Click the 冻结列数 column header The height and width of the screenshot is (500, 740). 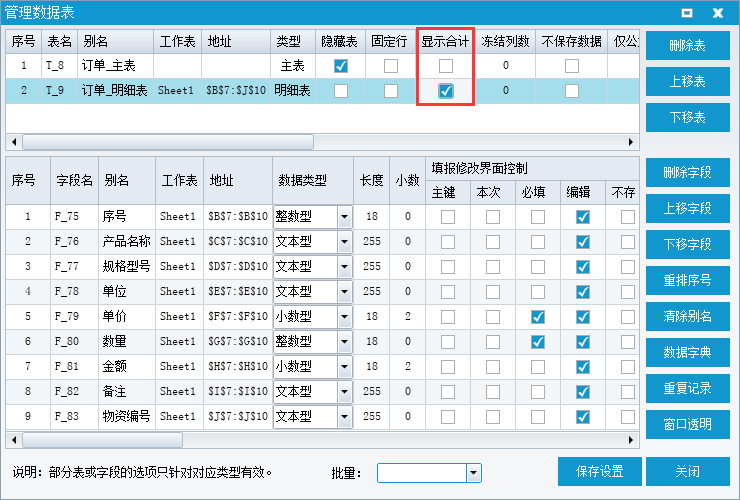(x=505, y=42)
